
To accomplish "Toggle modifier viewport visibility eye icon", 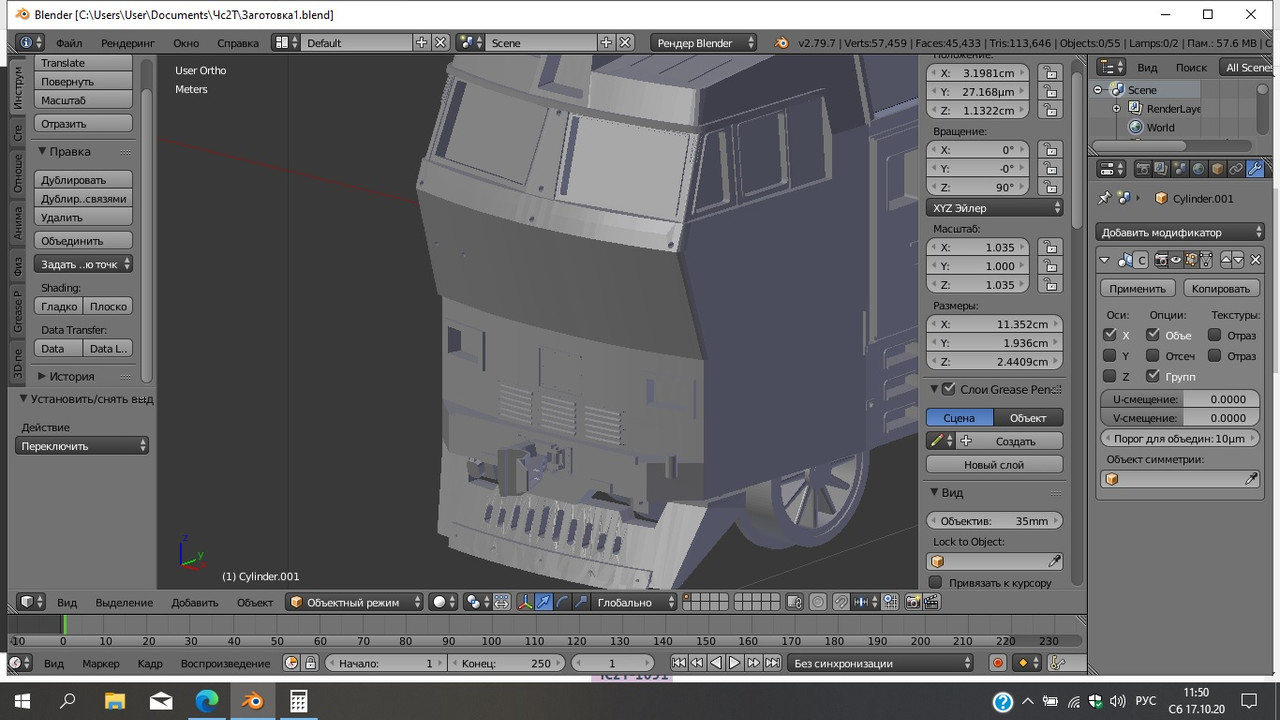I will click(1176, 260).
